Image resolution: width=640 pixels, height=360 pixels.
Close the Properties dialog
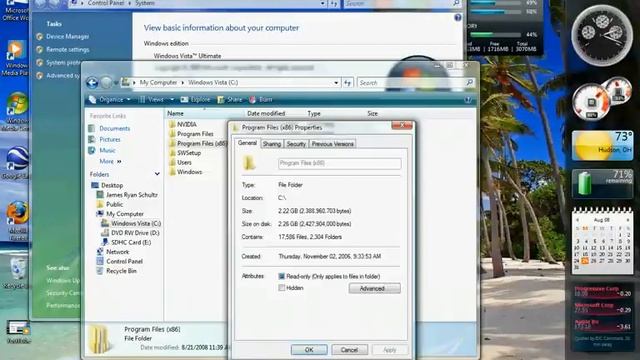402,125
